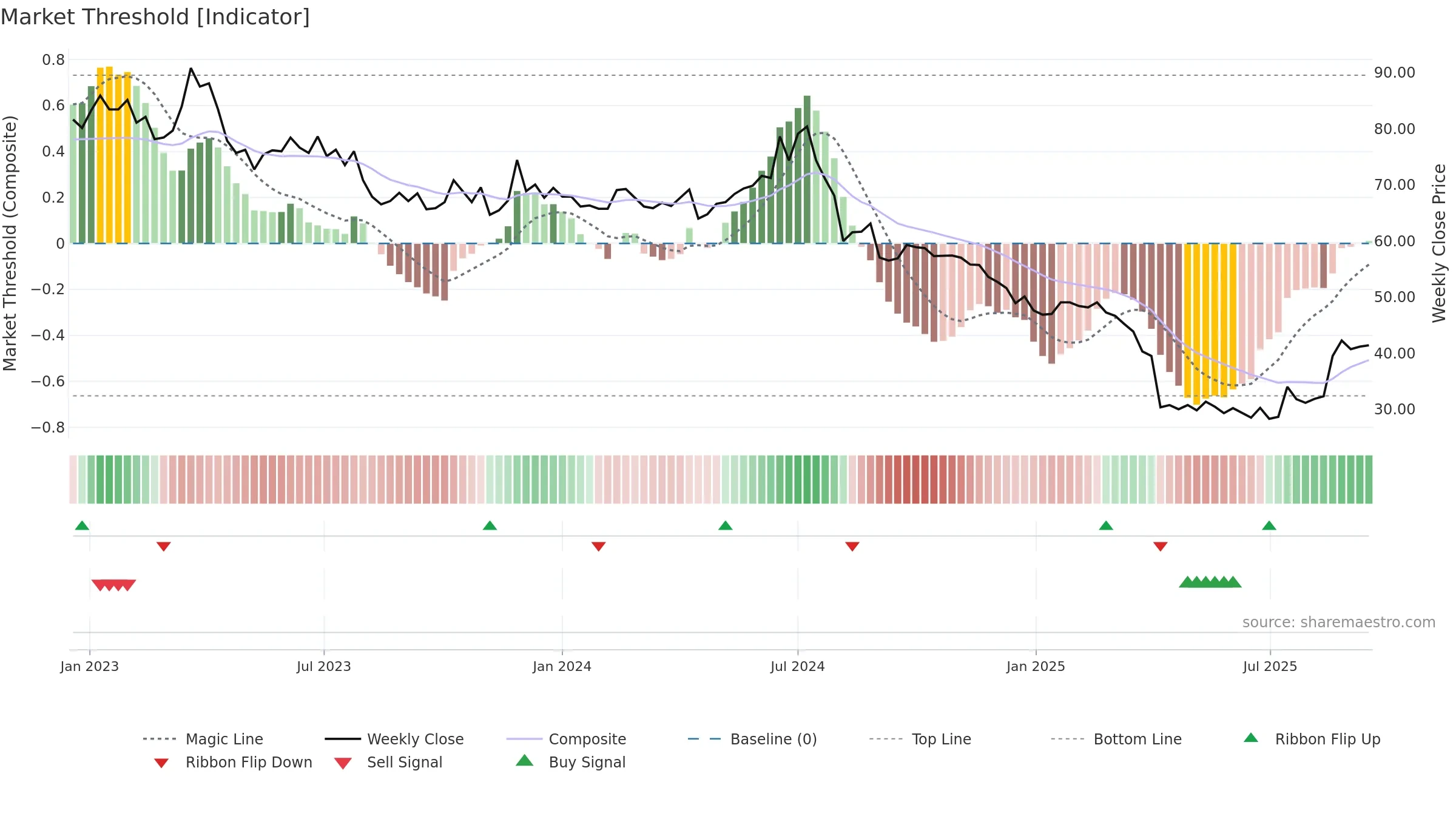Toggle the Magic Line legend entry
The image size is (1456, 819).
point(203,739)
